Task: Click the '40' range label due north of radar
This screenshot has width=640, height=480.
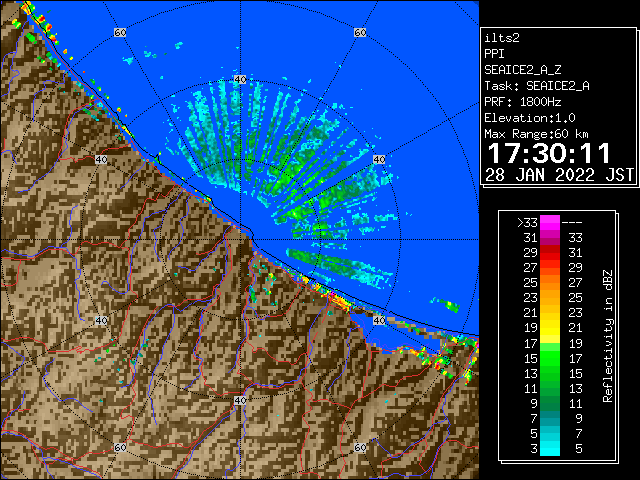Action: [x=240, y=79]
